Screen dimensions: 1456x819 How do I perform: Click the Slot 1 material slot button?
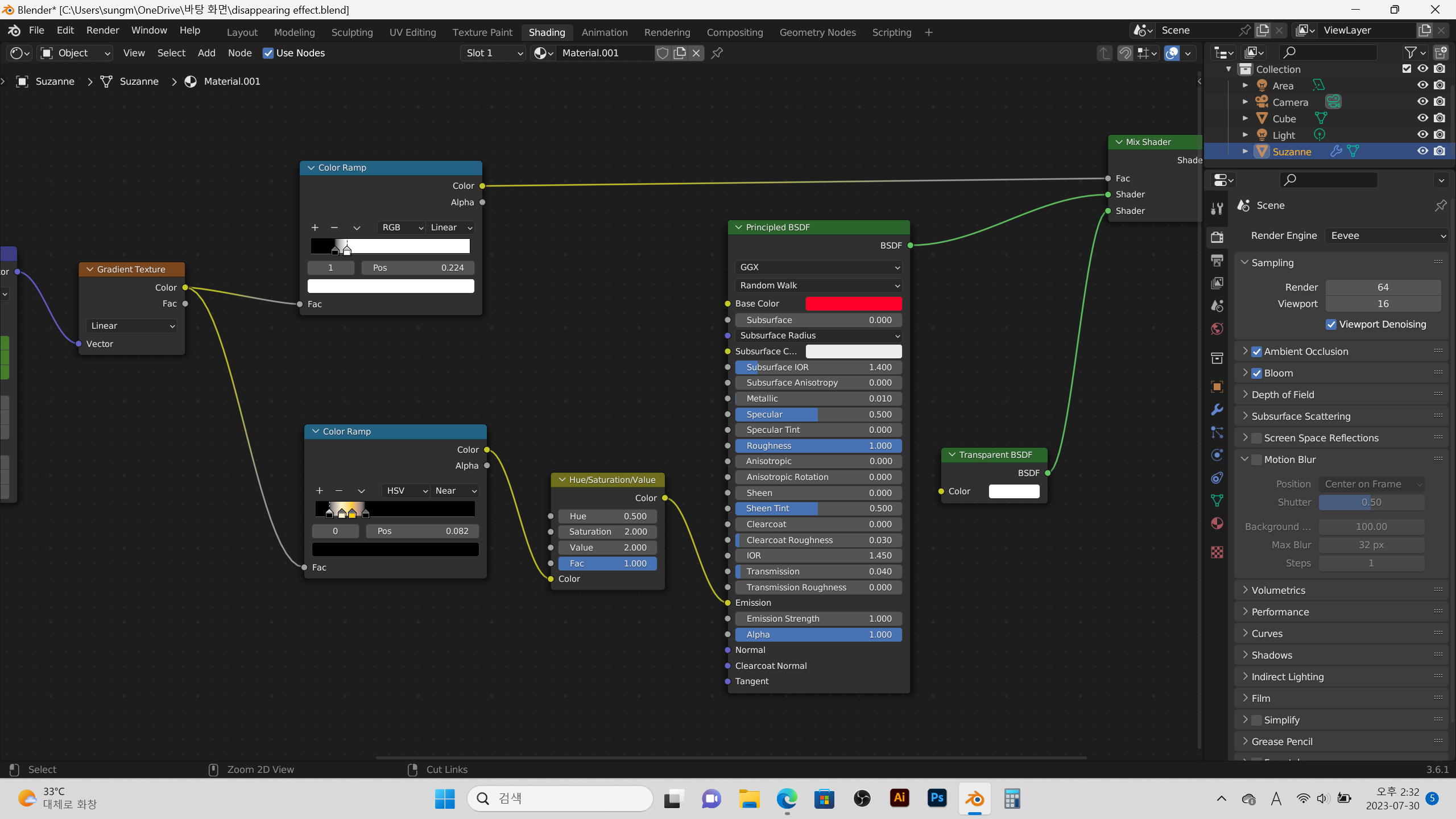point(493,53)
